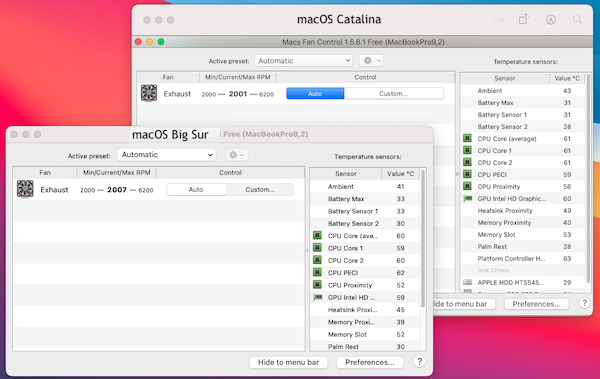Open the Active preset dropdown in Big Sur window
This screenshot has height=379, width=600.
pos(166,155)
